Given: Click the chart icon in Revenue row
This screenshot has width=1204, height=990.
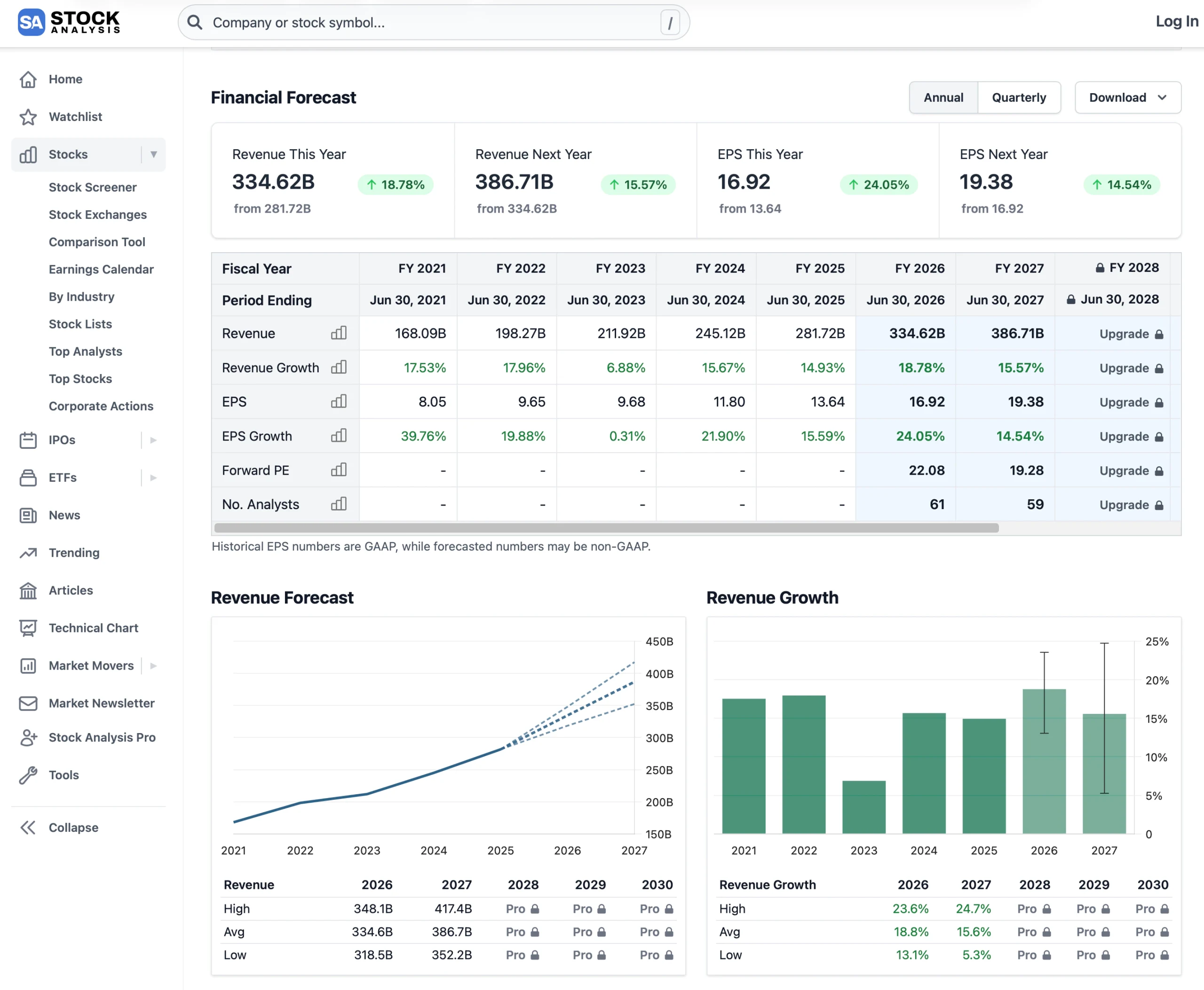Looking at the screenshot, I should [339, 333].
